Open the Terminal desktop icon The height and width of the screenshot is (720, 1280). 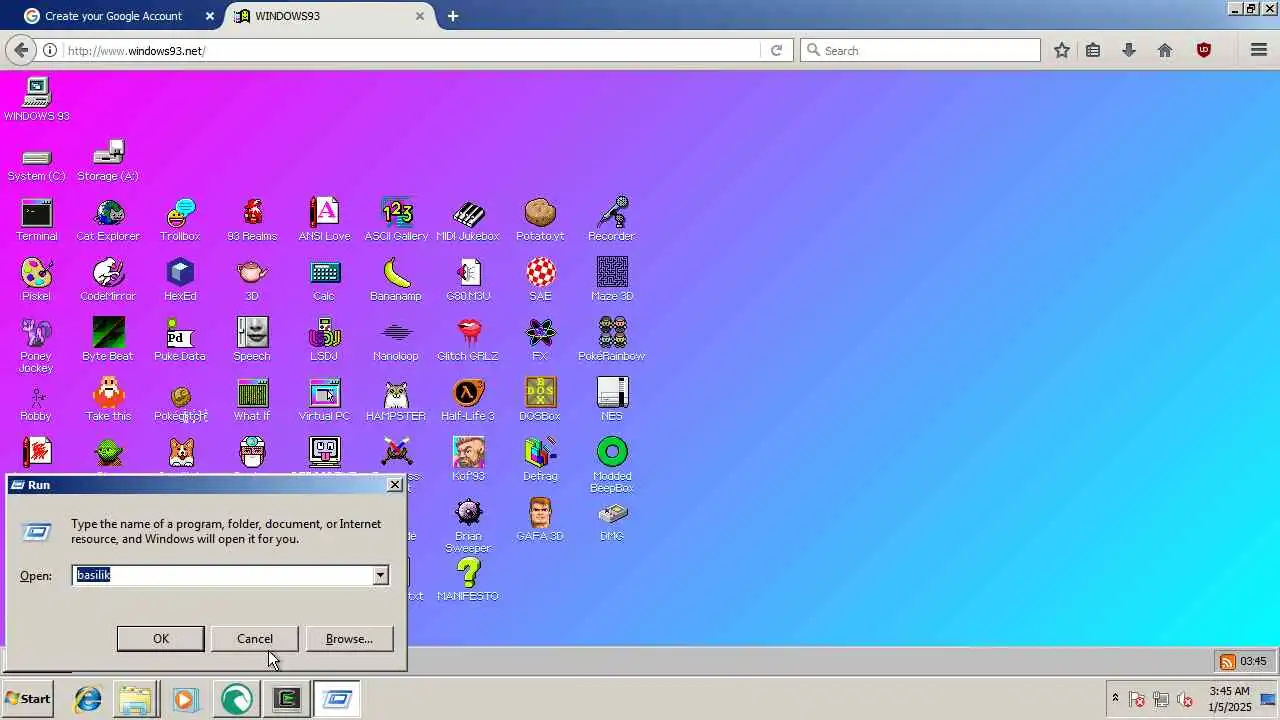[36, 220]
